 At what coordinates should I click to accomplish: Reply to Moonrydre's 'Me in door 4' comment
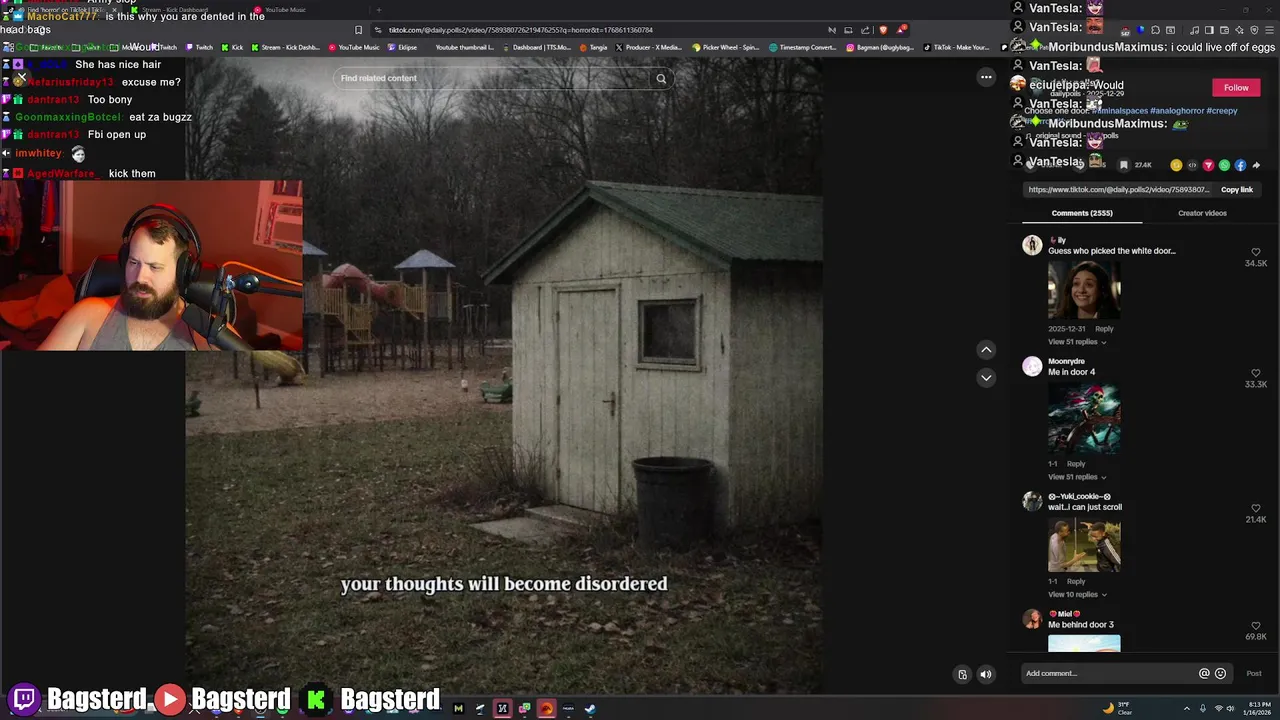1076,464
